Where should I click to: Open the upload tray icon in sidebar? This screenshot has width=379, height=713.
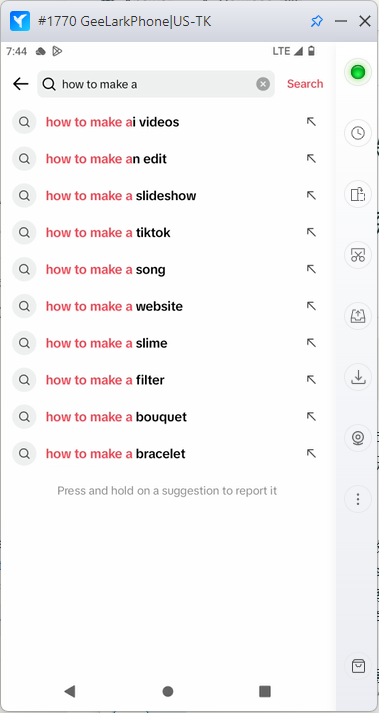(358, 316)
